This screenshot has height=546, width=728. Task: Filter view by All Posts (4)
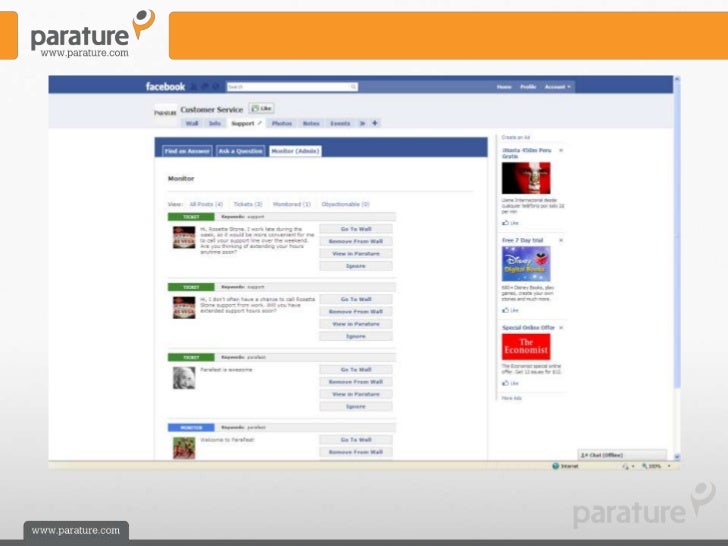click(206, 204)
